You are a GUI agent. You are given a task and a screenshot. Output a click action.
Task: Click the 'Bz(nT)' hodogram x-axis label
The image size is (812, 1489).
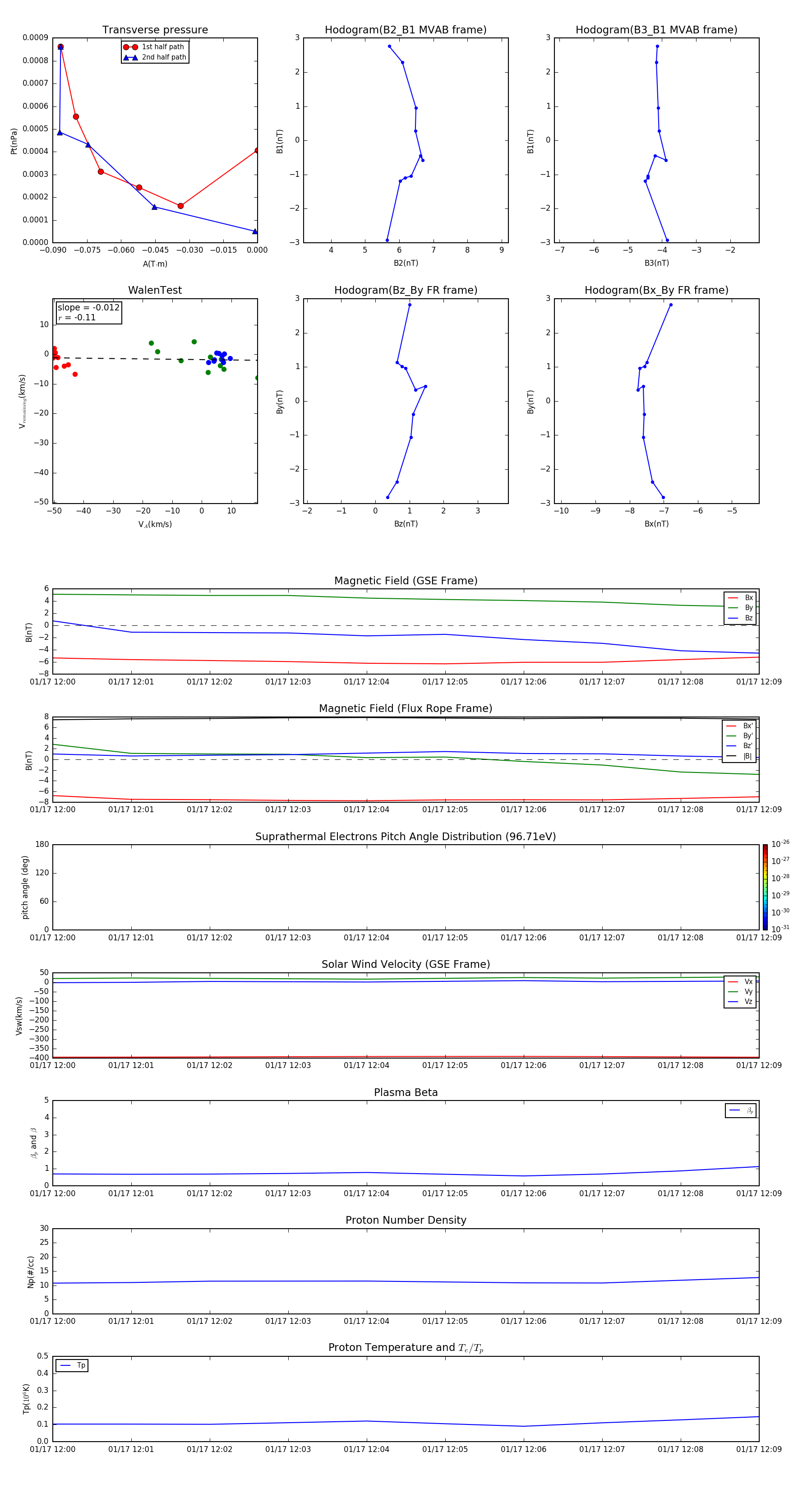click(406, 524)
